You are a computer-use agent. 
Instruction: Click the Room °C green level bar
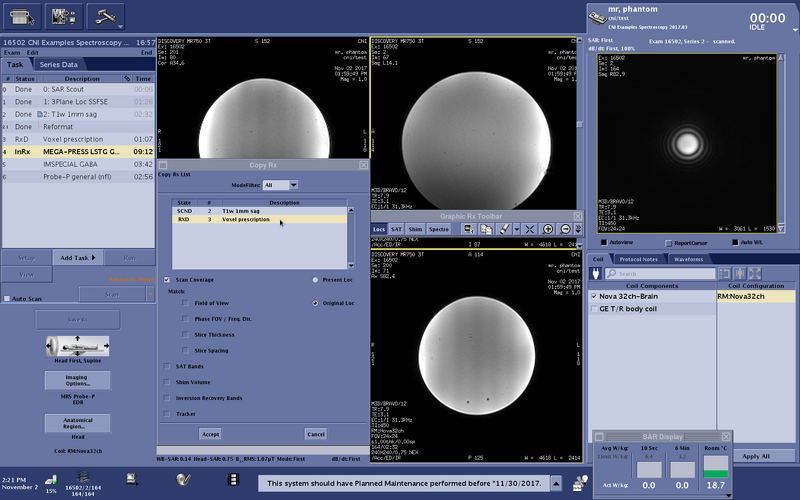[x=715, y=473]
